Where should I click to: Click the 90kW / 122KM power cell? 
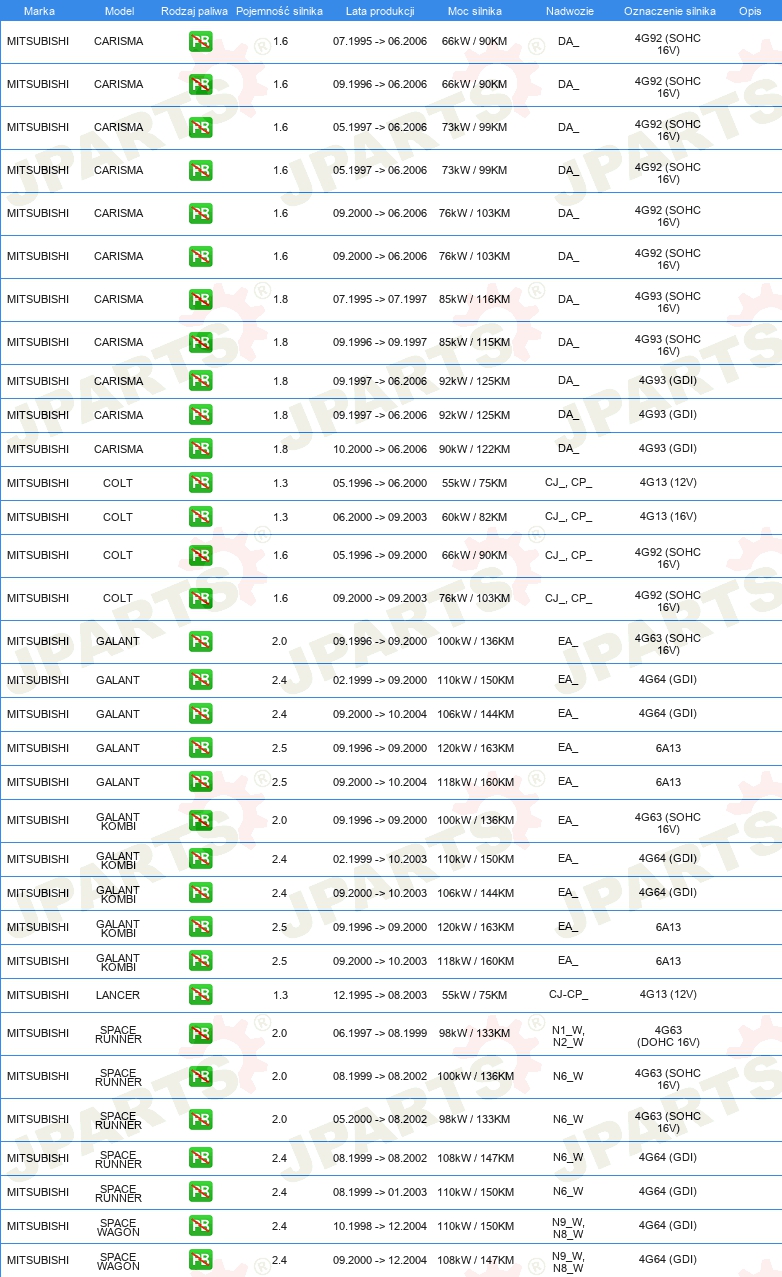pos(476,448)
